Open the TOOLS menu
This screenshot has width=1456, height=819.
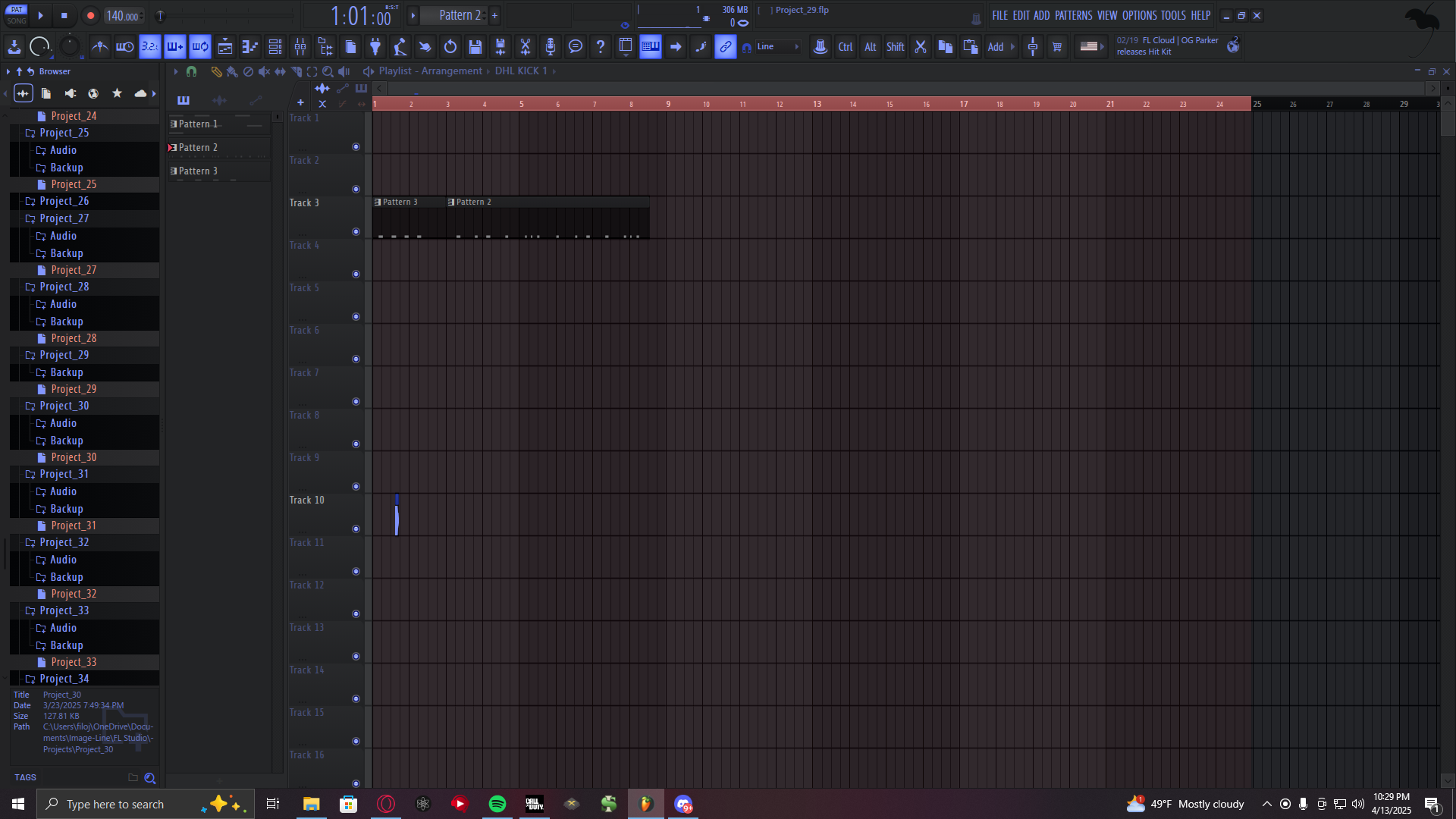1172,15
